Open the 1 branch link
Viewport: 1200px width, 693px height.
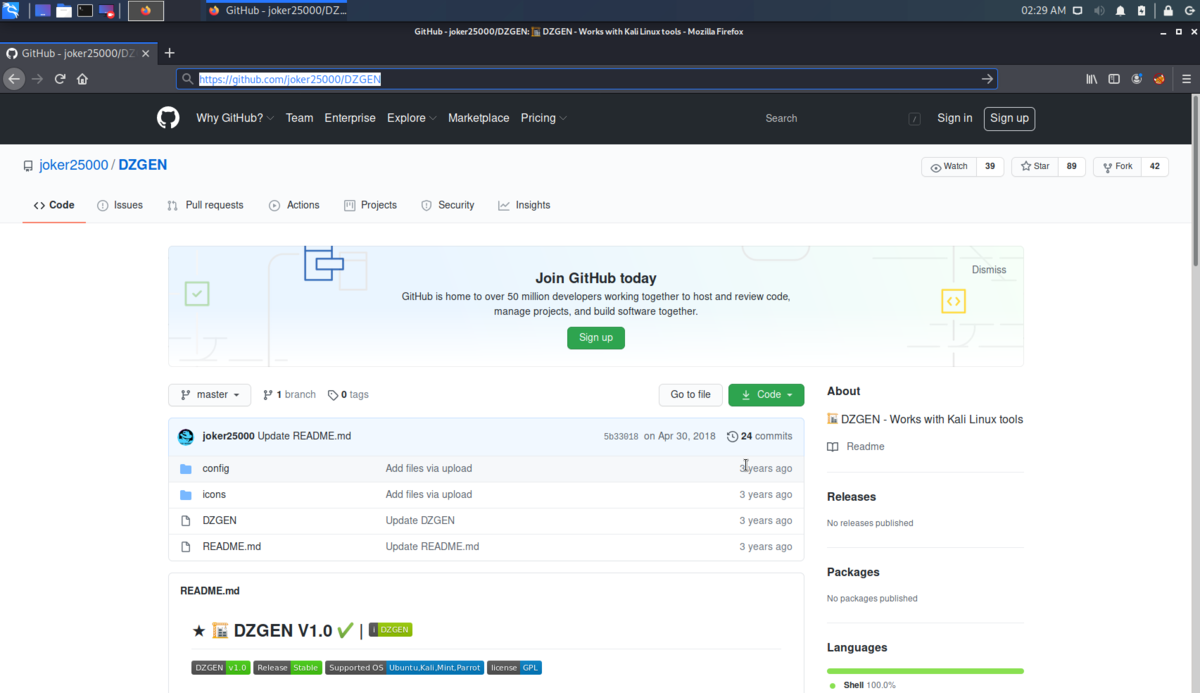pyautogui.click(x=289, y=395)
